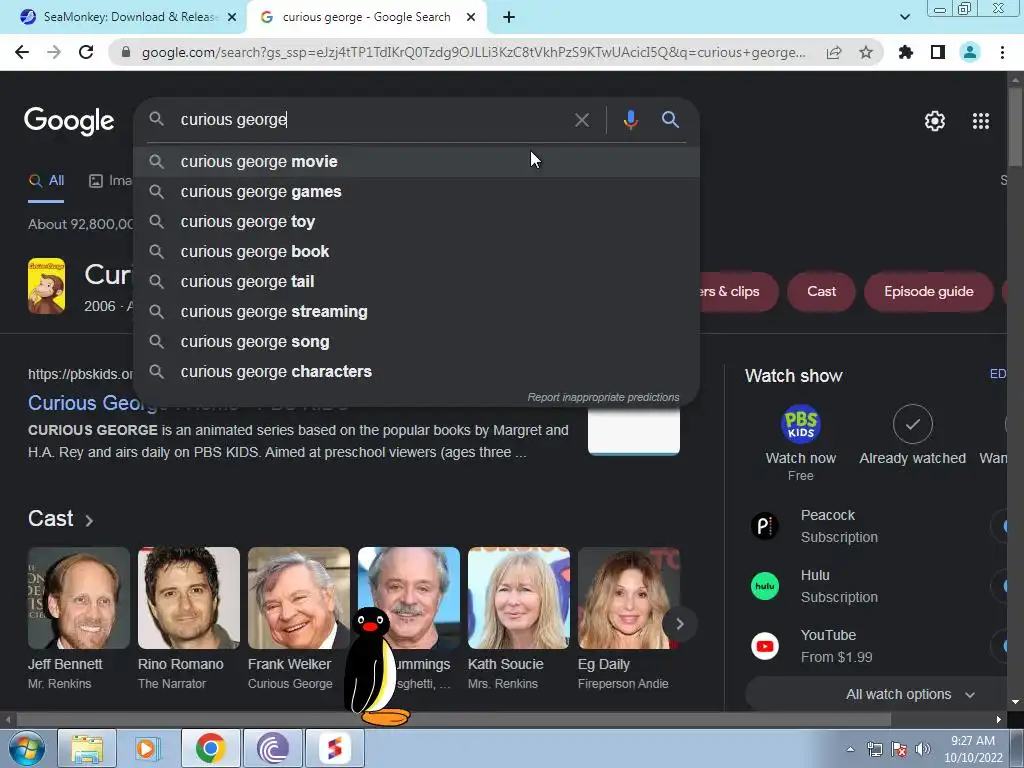This screenshot has height=768, width=1024.
Task: Open a new browser tab
Action: coord(509,18)
